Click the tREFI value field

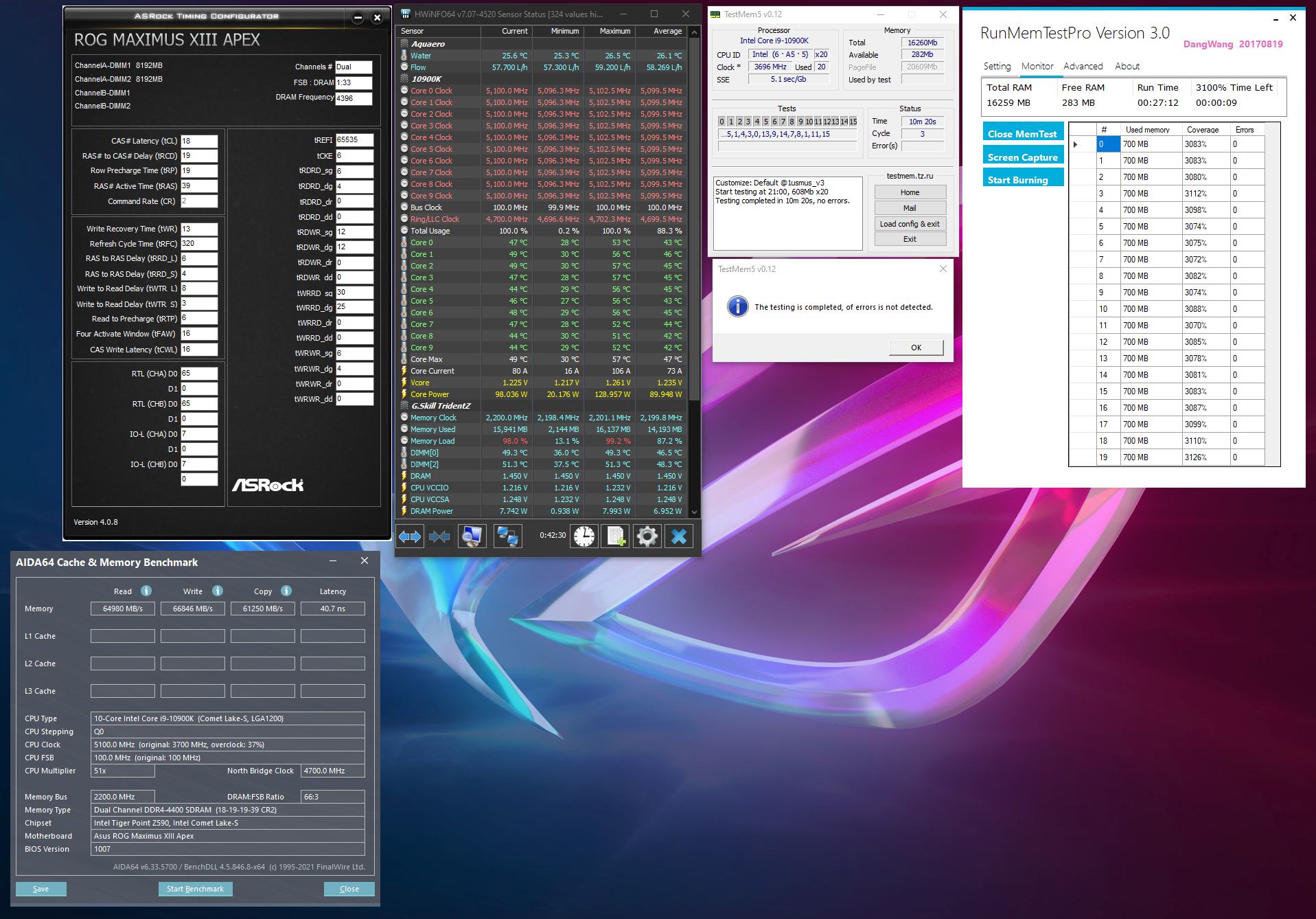tap(354, 140)
